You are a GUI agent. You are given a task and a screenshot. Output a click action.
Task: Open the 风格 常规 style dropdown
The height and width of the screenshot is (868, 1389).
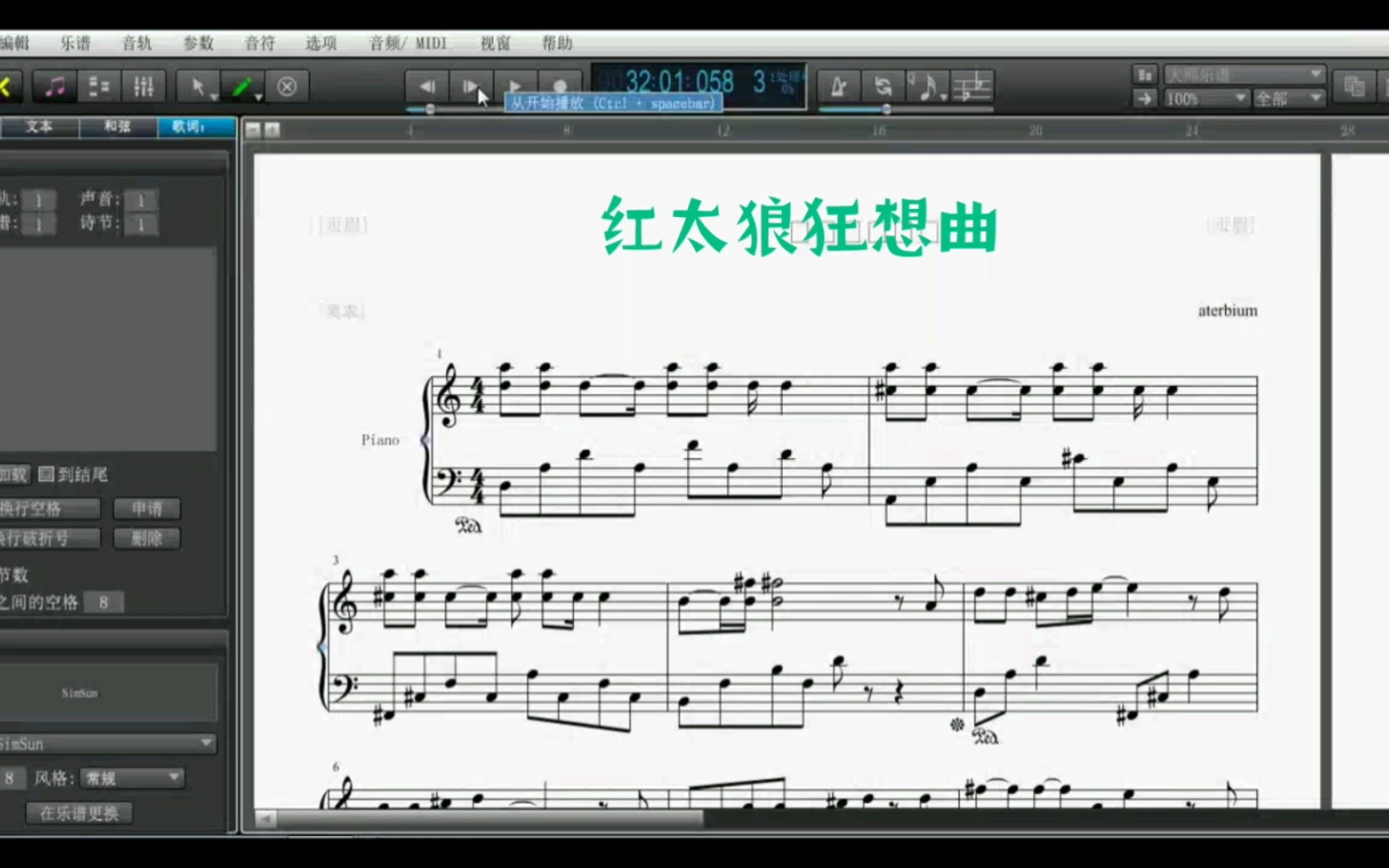click(132, 778)
